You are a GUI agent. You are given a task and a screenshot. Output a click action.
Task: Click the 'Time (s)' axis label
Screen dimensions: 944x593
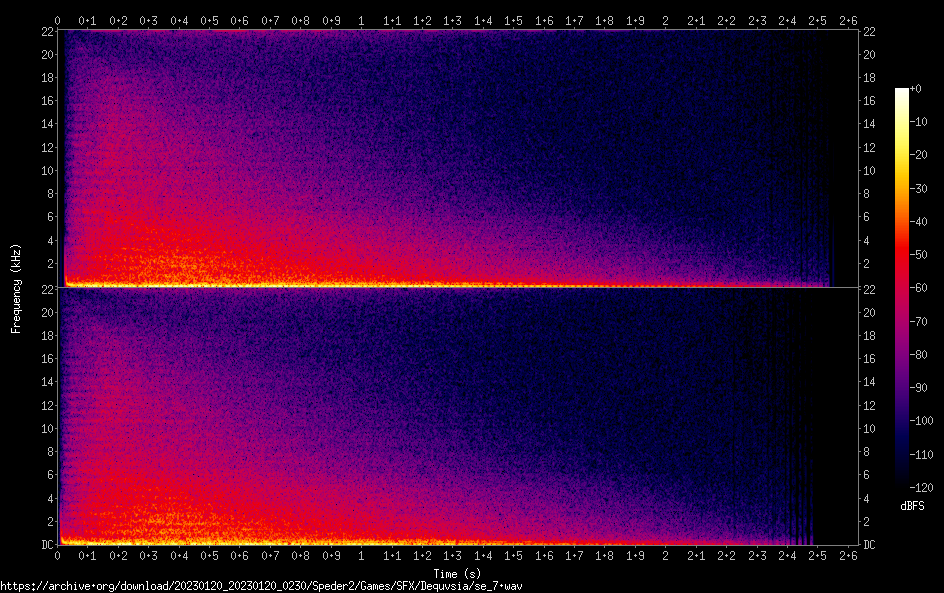459,573
